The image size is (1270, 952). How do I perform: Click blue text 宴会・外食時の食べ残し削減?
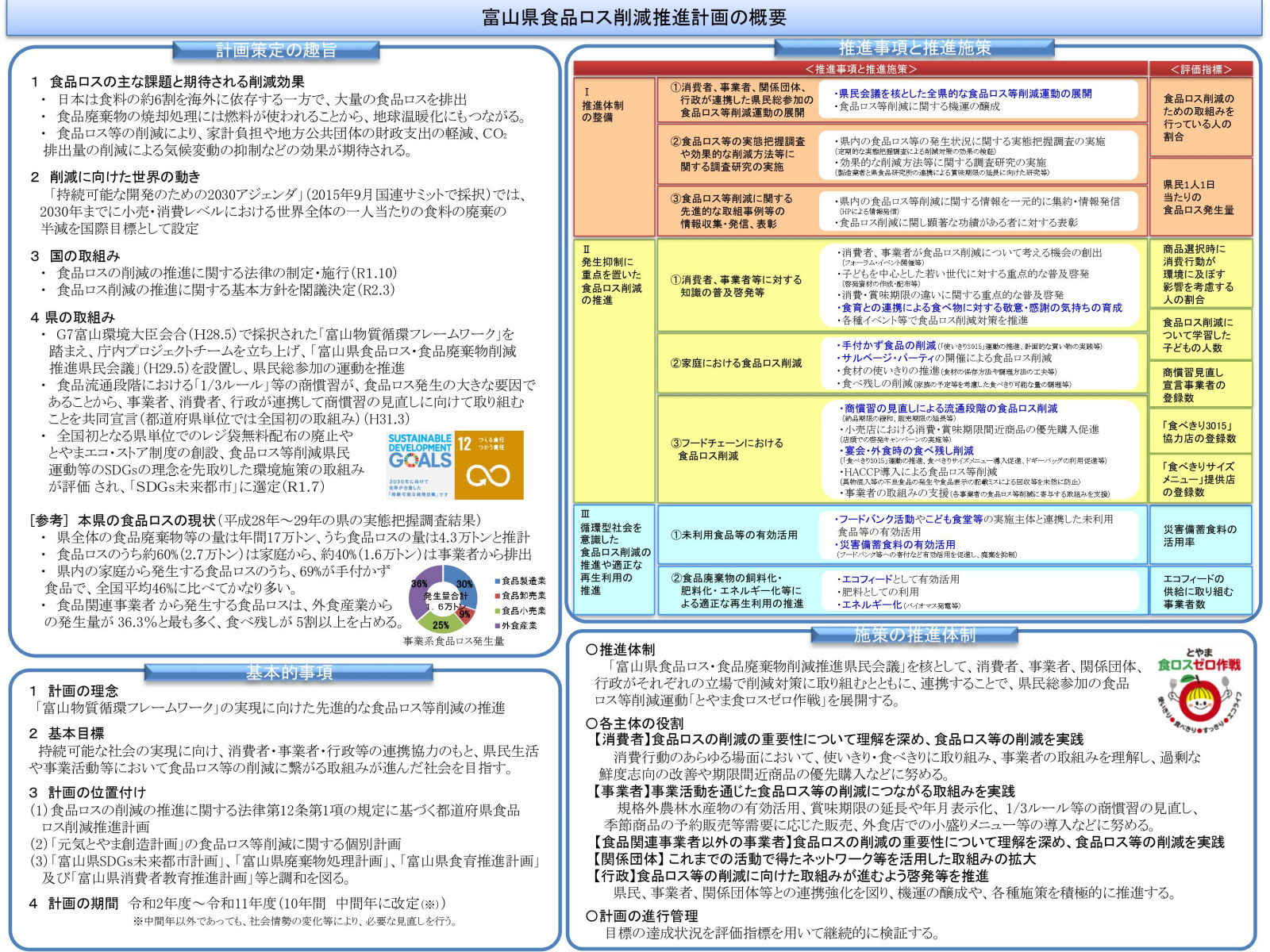pos(909,451)
